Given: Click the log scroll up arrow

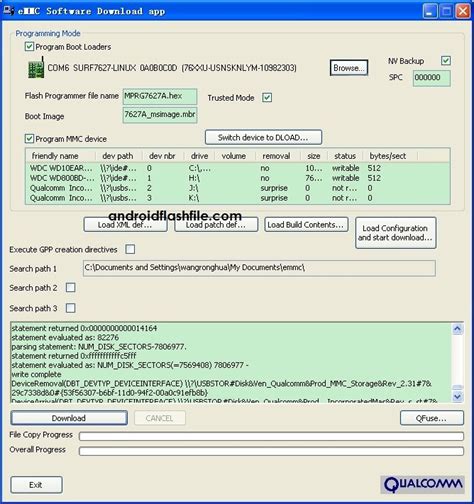Looking at the screenshot, I should [x=457, y=329].
